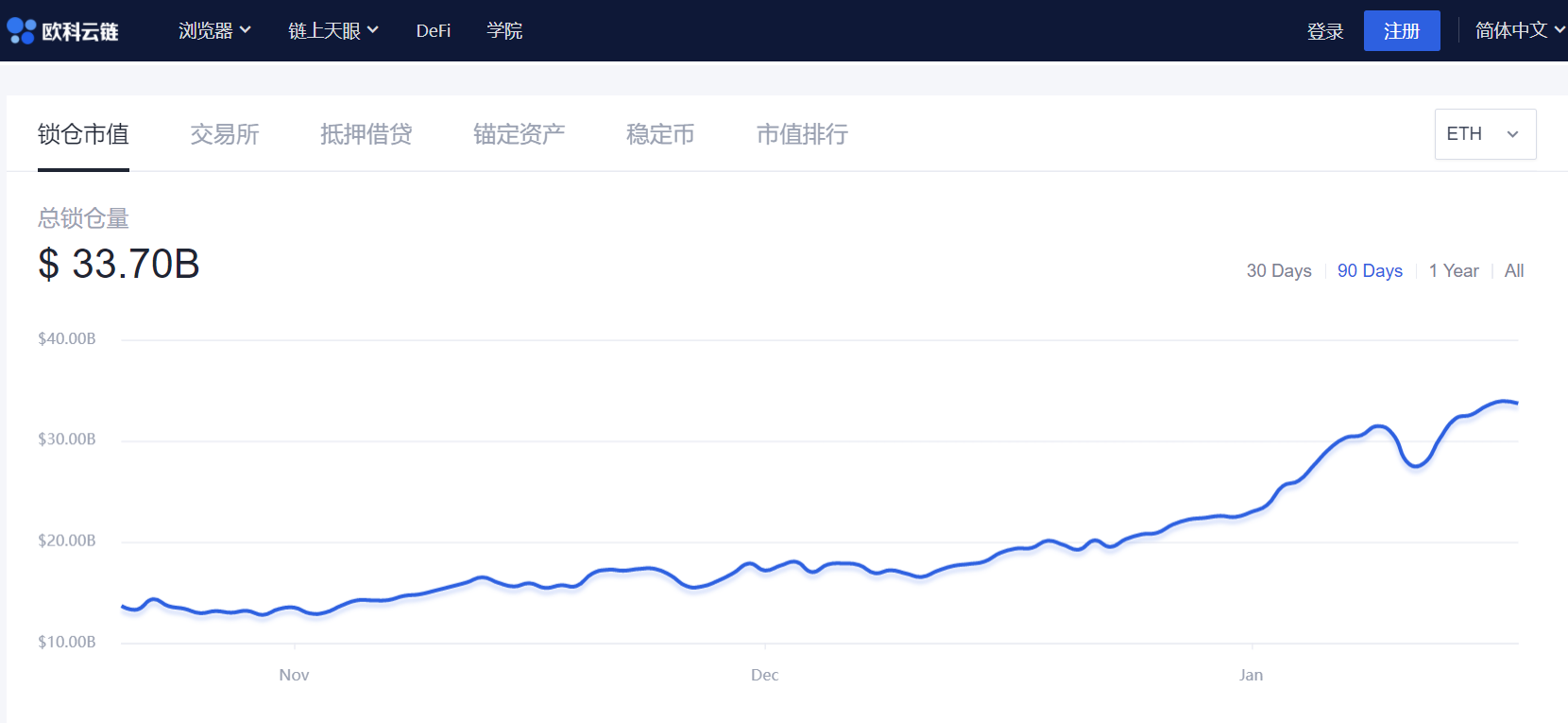Switch to the 市值排行 tab
The width and height of the screenshot is (1568, 723).
click(x=802, y=134)
